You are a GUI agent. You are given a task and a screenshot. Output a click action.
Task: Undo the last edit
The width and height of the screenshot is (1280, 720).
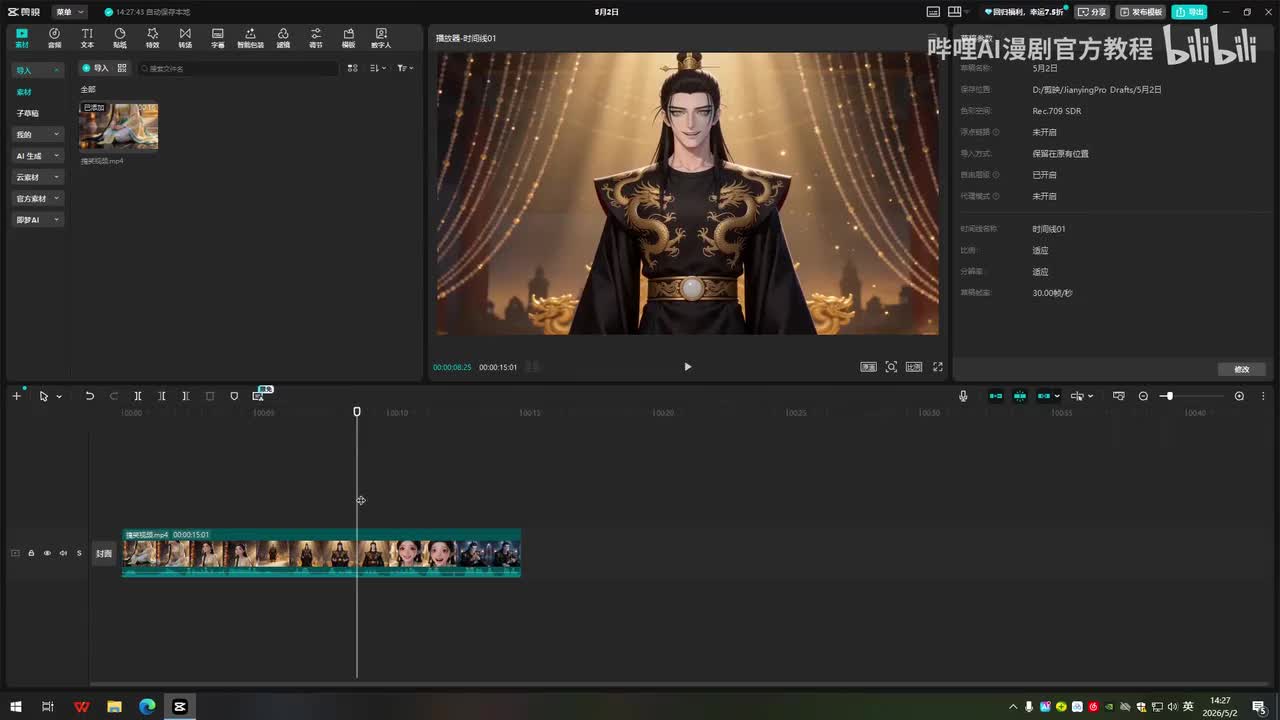tap(89, 396)
